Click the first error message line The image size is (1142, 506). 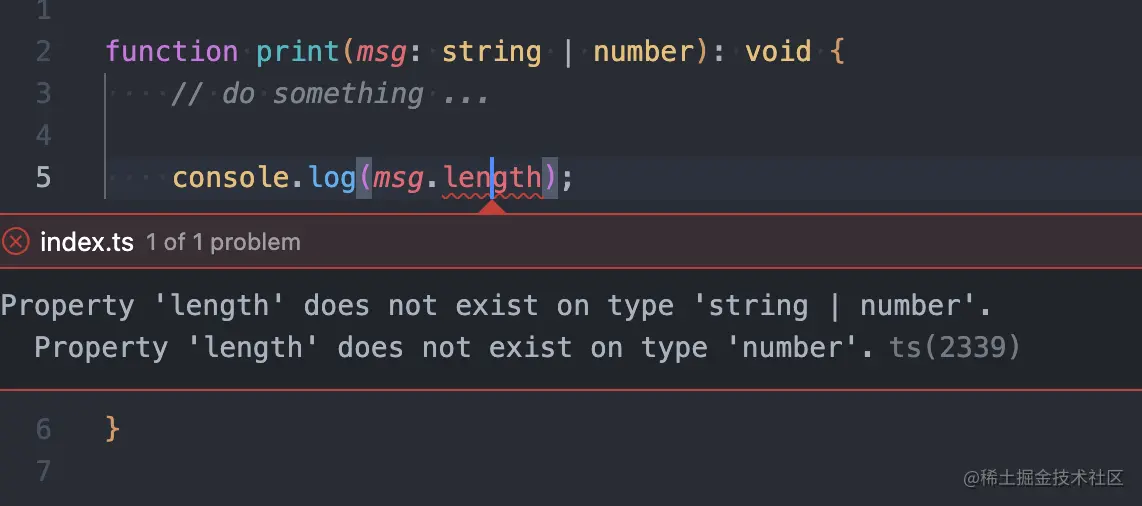coord(497,306)
